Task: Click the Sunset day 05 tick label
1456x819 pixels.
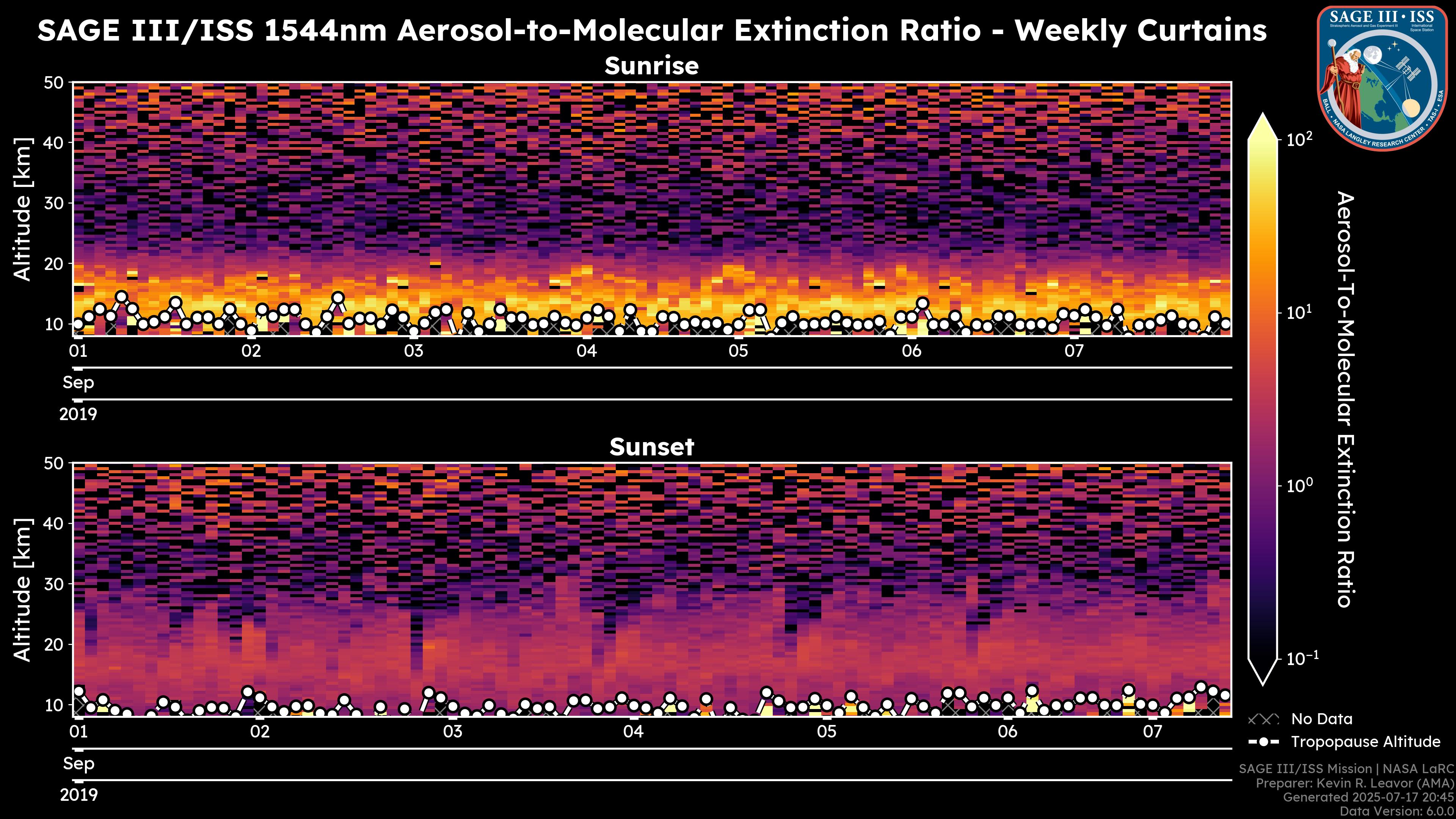Action: (x=826, y=732)
